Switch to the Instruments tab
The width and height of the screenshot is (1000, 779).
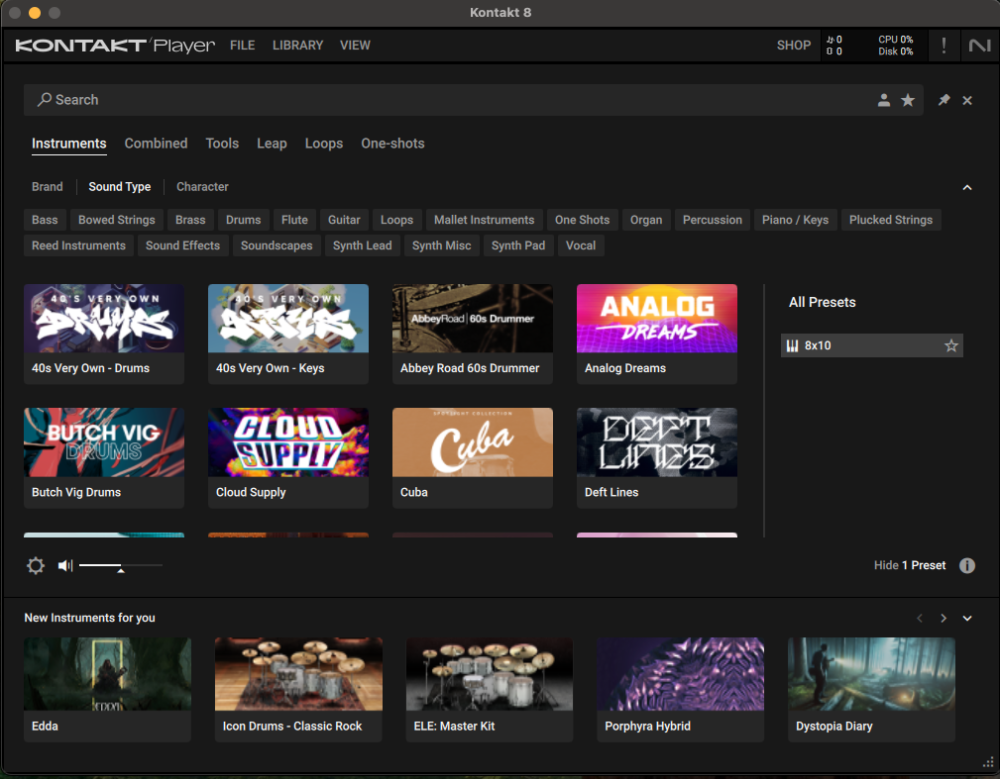click(x=69, y=144)
